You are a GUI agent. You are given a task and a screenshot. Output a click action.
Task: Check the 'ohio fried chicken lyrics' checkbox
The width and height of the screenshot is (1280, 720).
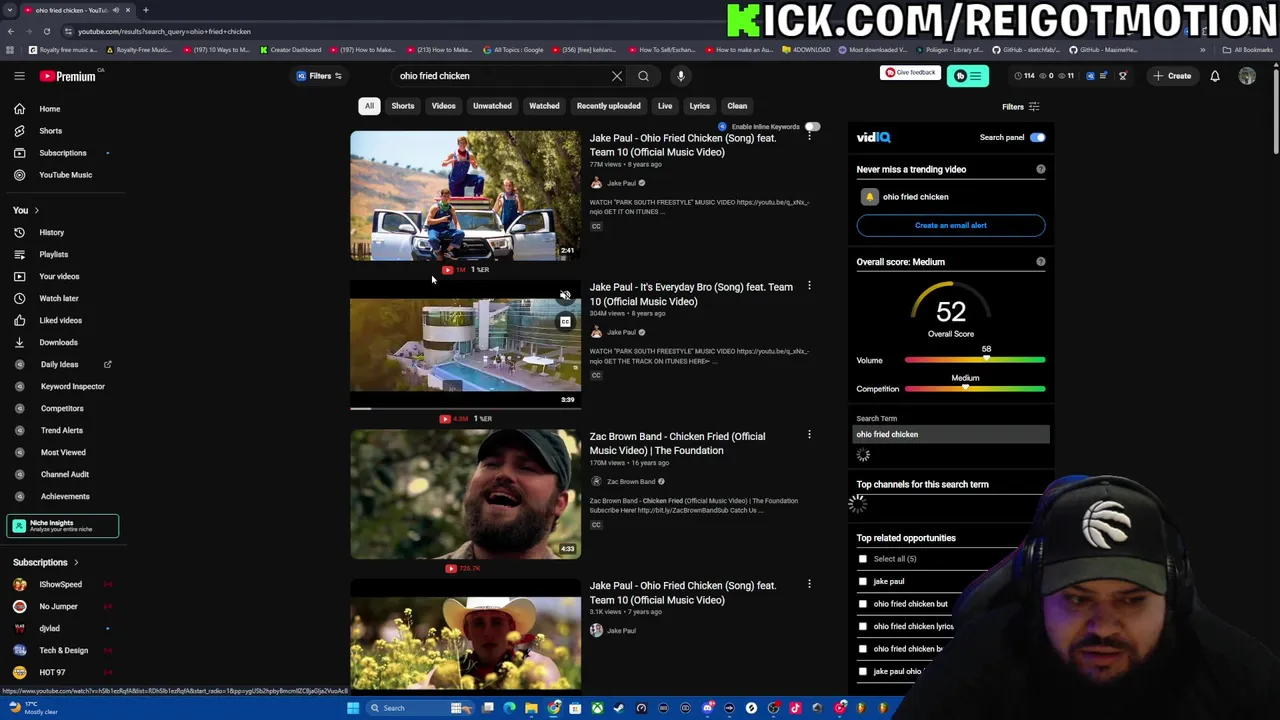(x=863, y=626)
